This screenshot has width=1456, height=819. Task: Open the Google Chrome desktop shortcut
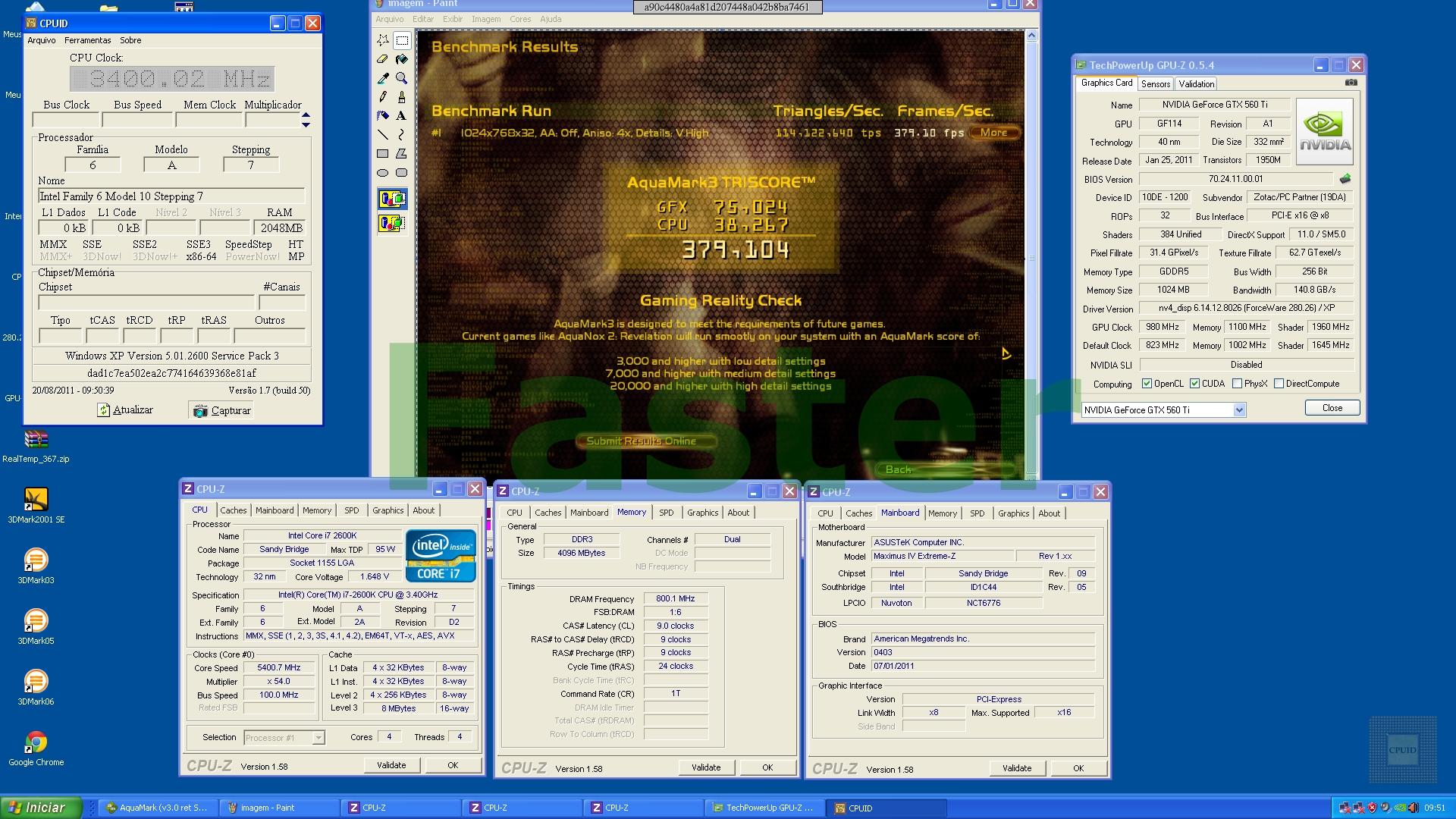36,748
